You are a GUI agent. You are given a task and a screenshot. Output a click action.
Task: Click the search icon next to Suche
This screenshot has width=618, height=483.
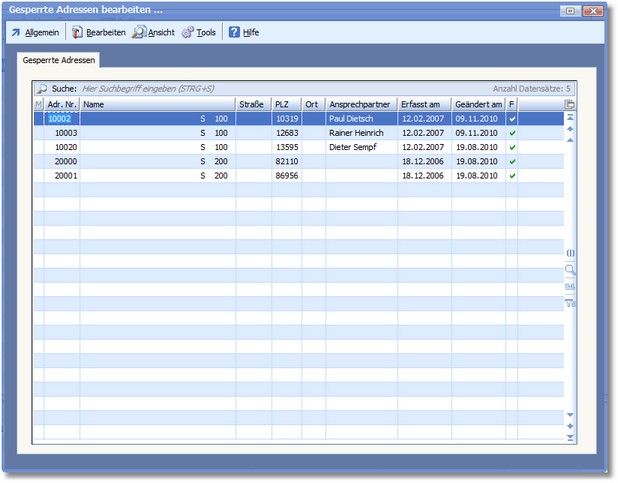click(x=41, y=89)
